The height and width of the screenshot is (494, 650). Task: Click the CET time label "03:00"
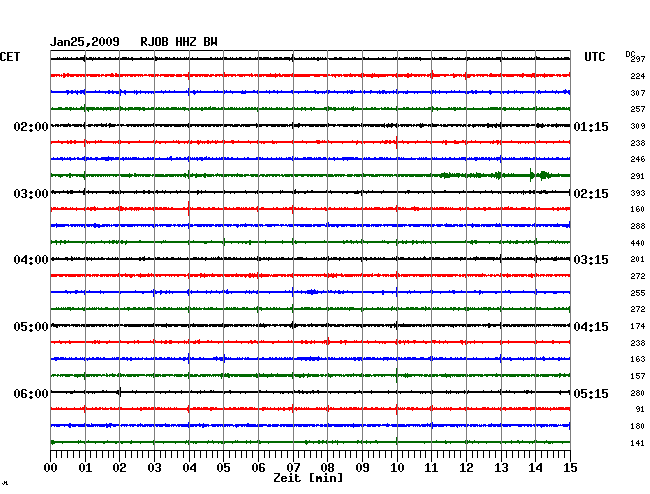click(x=31, y=194)
